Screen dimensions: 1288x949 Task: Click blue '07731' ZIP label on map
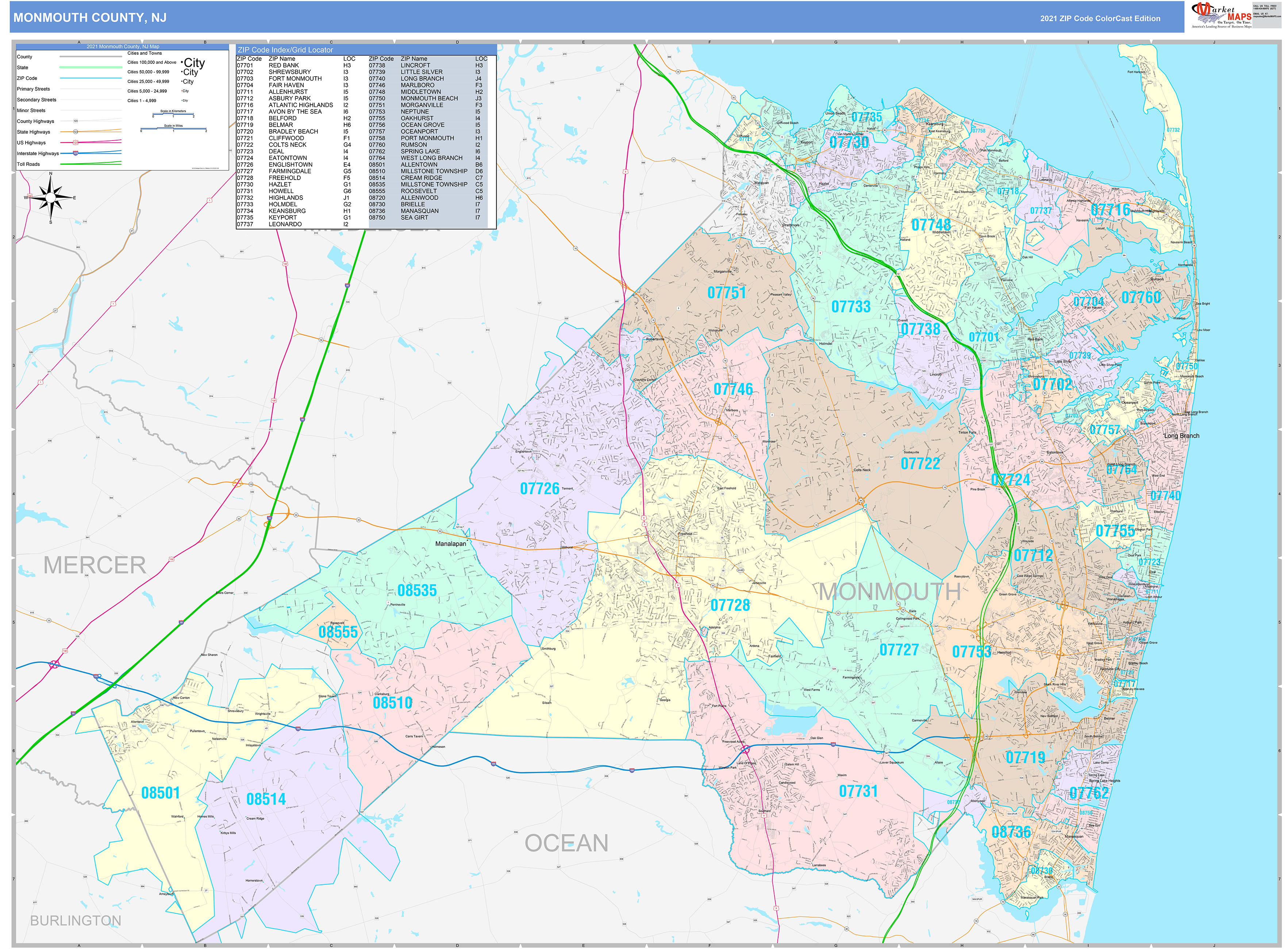(858, 792)
